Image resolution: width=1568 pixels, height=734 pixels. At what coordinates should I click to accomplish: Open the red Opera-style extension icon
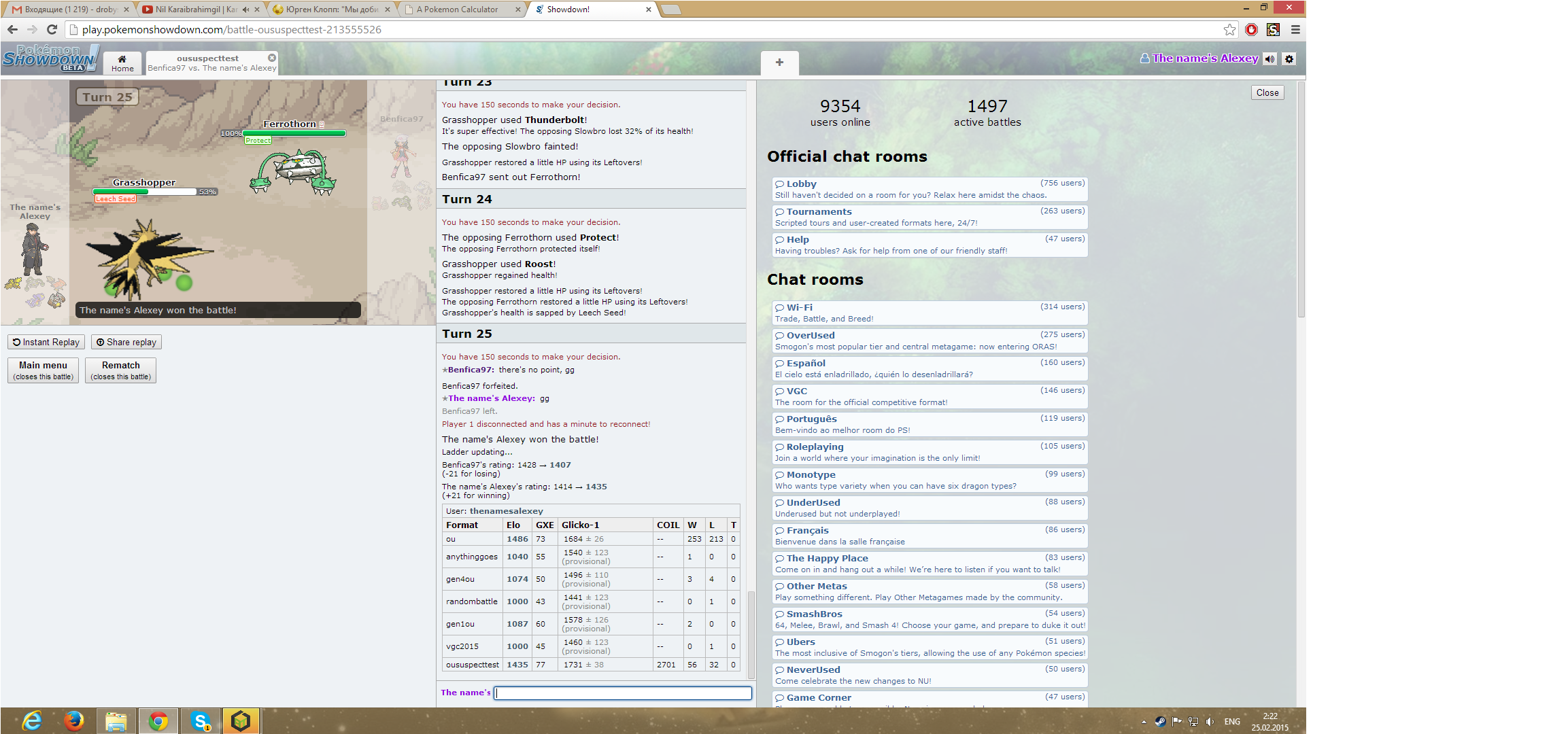(1251, 29)
